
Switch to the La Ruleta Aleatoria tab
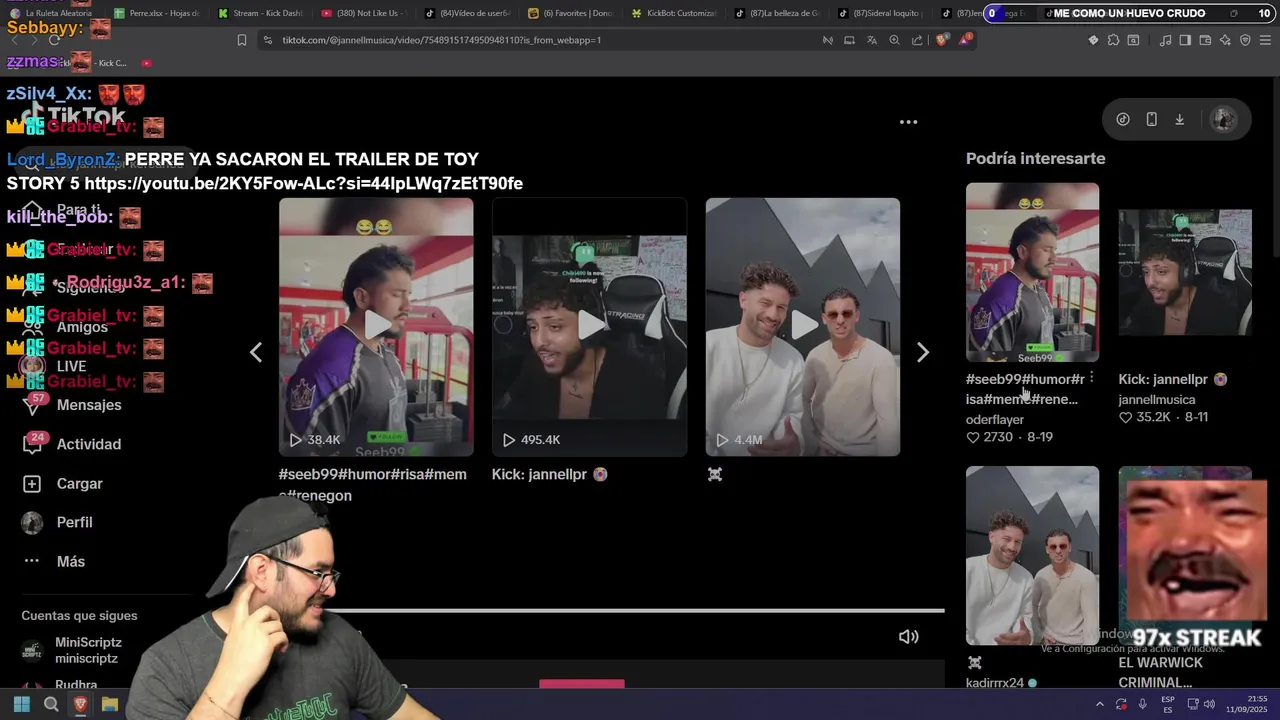(52, 13)
